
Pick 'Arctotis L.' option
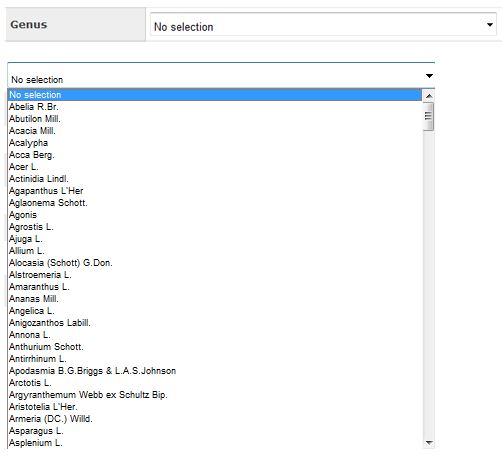point(215,383)
